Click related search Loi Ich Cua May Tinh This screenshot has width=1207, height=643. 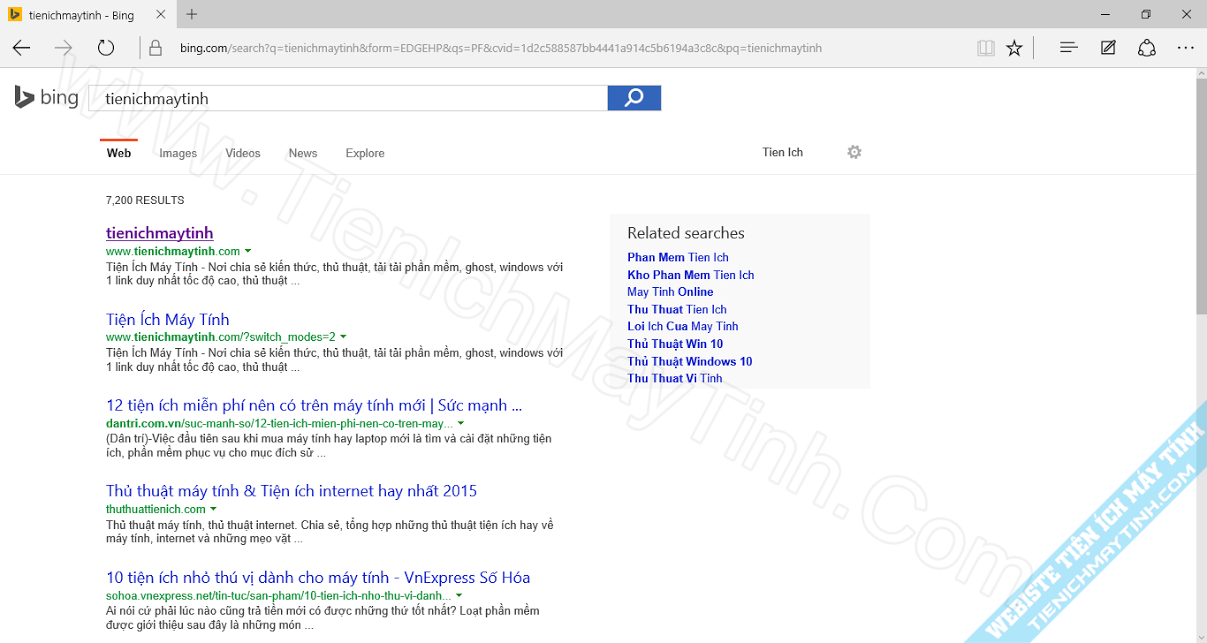683,326
